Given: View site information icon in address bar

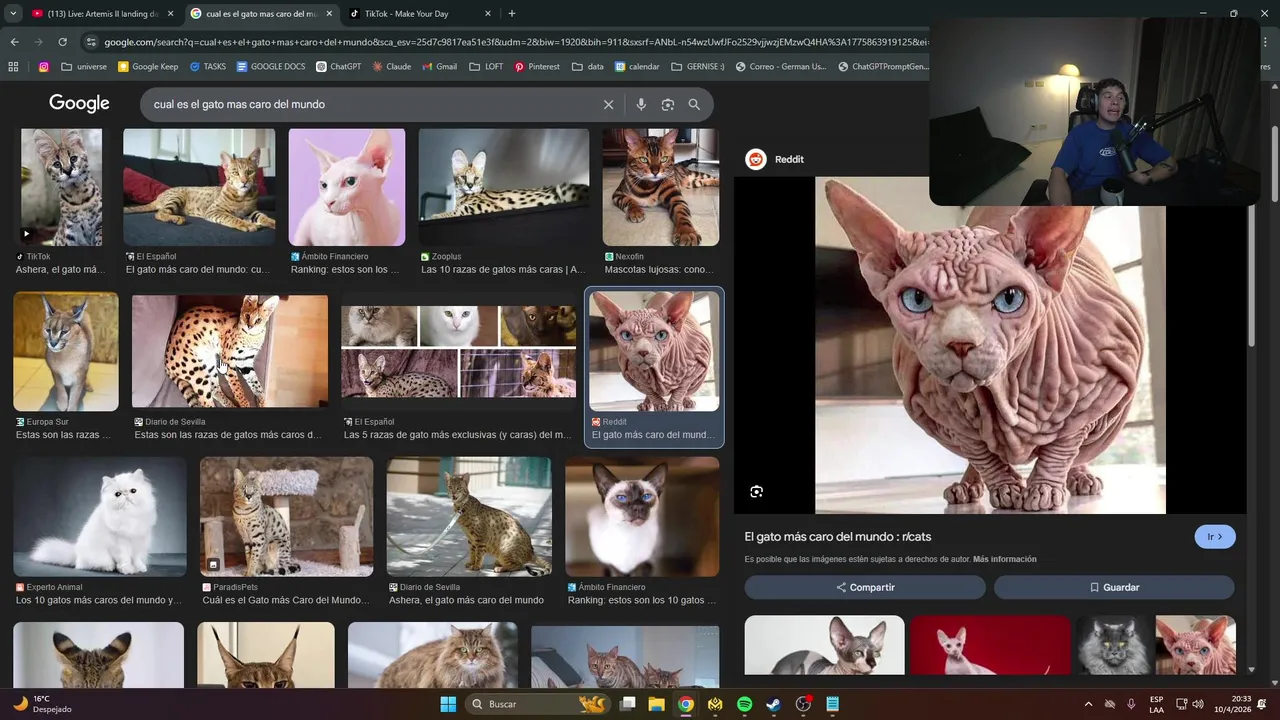Looking at the screenshot, I should [x=91, y=42].
